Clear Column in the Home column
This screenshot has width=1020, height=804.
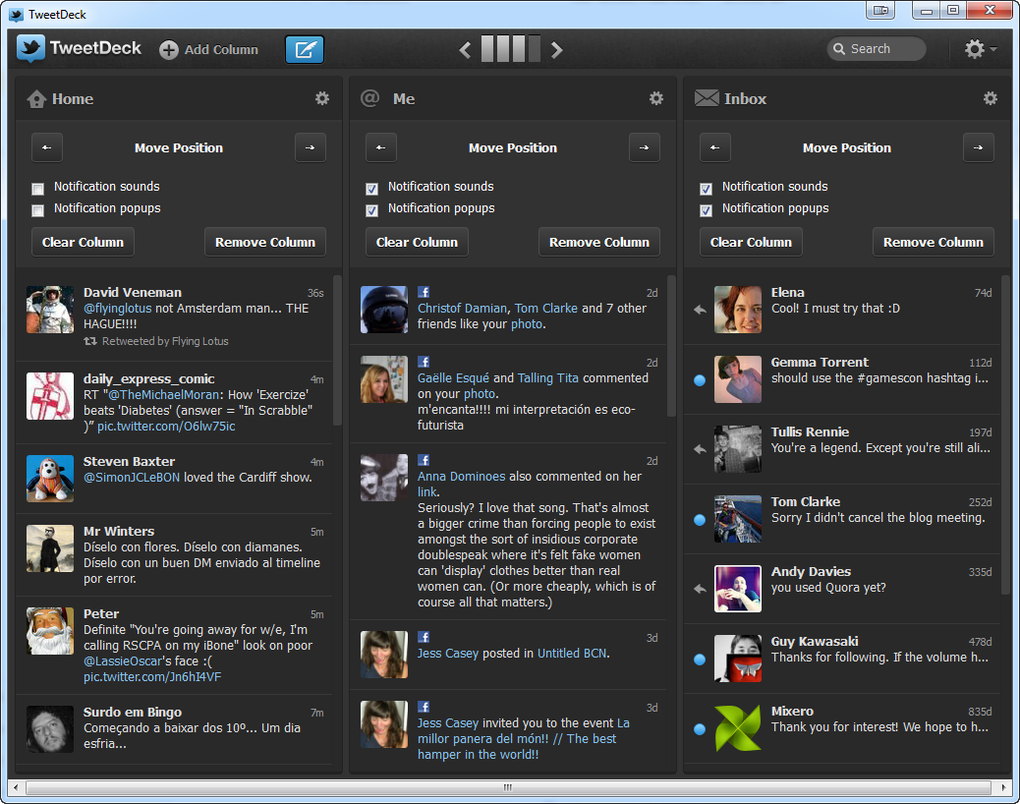click(83, 242)
